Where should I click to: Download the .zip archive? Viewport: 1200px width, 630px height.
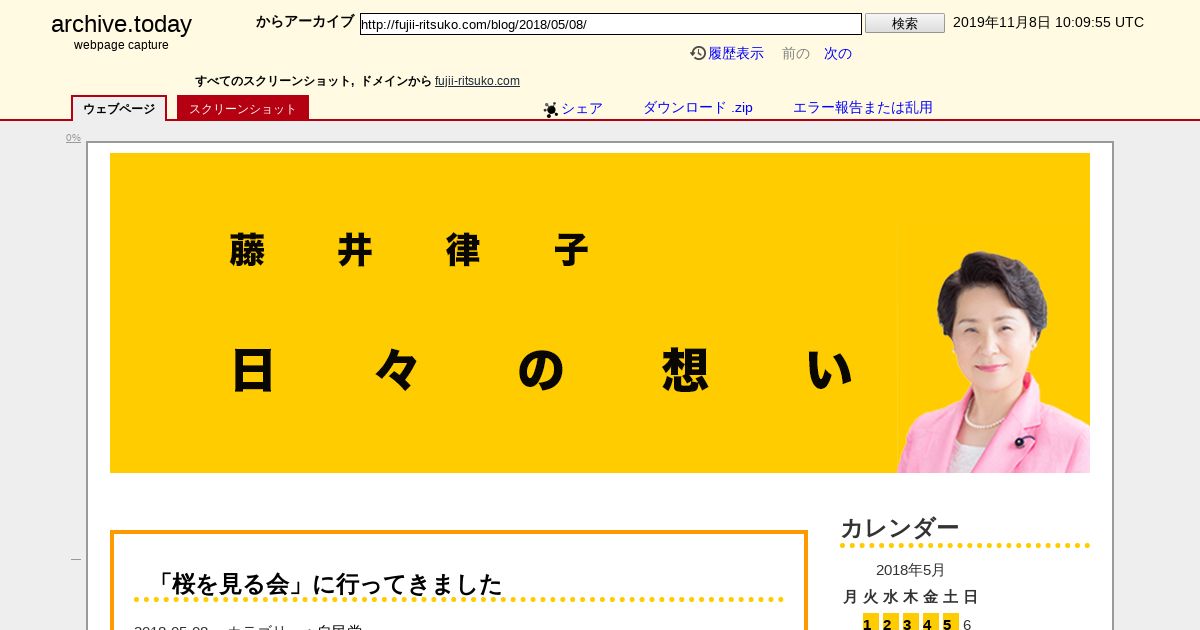click(697, 107)
